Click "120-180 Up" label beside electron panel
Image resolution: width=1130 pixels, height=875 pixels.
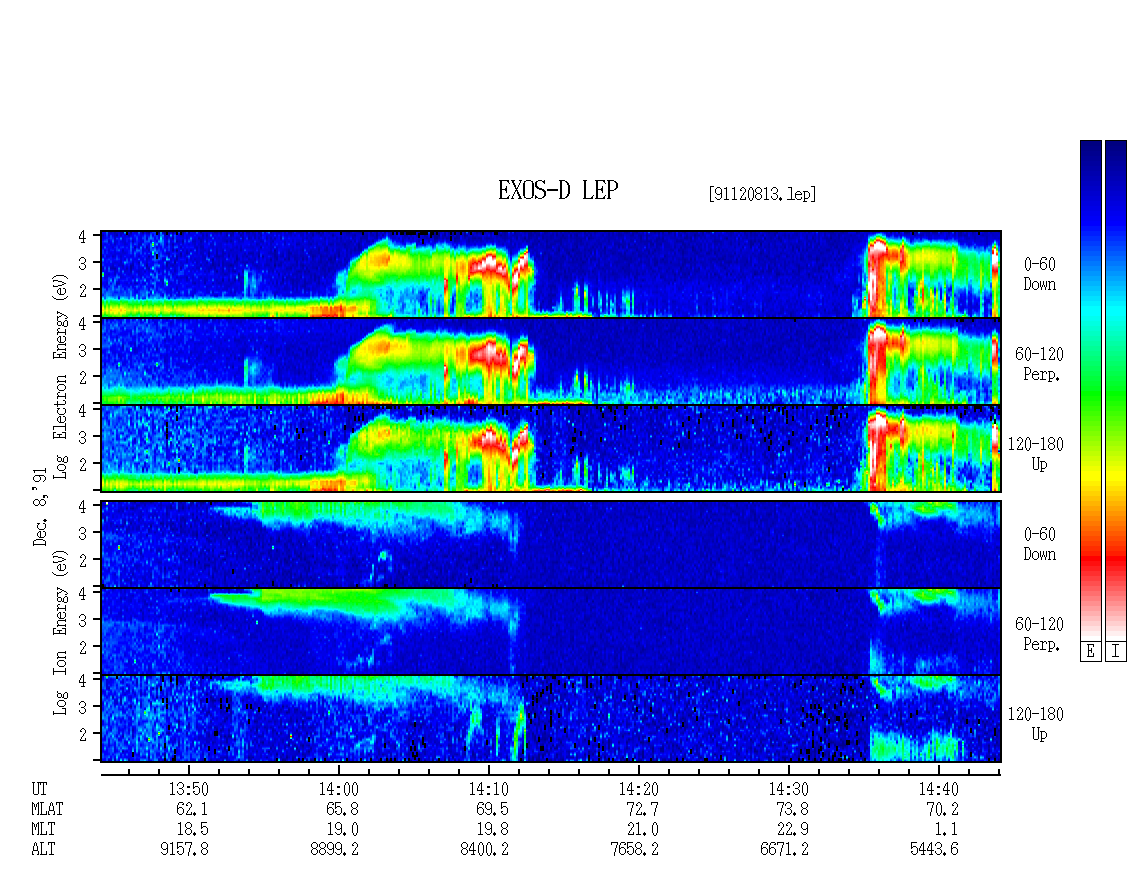[1036, 455]
